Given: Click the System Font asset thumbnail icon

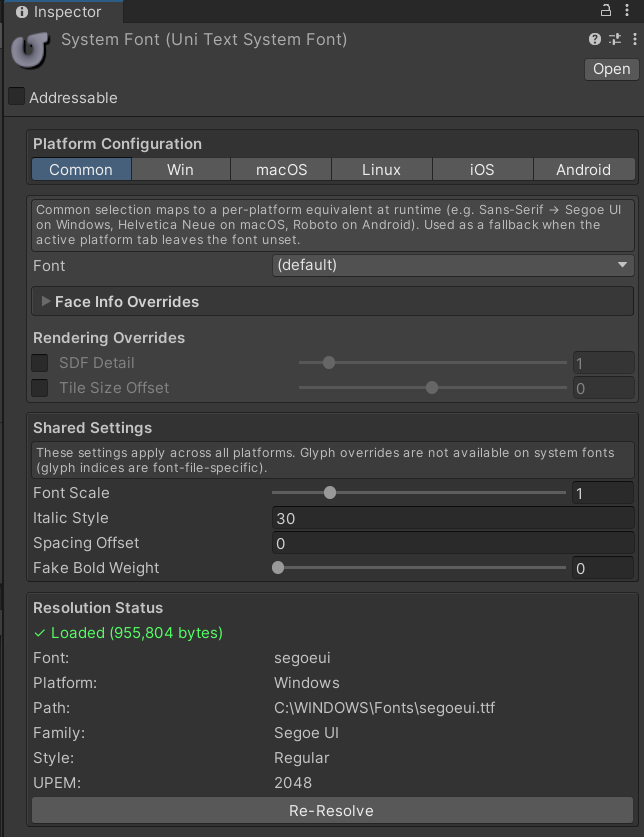Looking at the screenshot, I should point(30,50).
